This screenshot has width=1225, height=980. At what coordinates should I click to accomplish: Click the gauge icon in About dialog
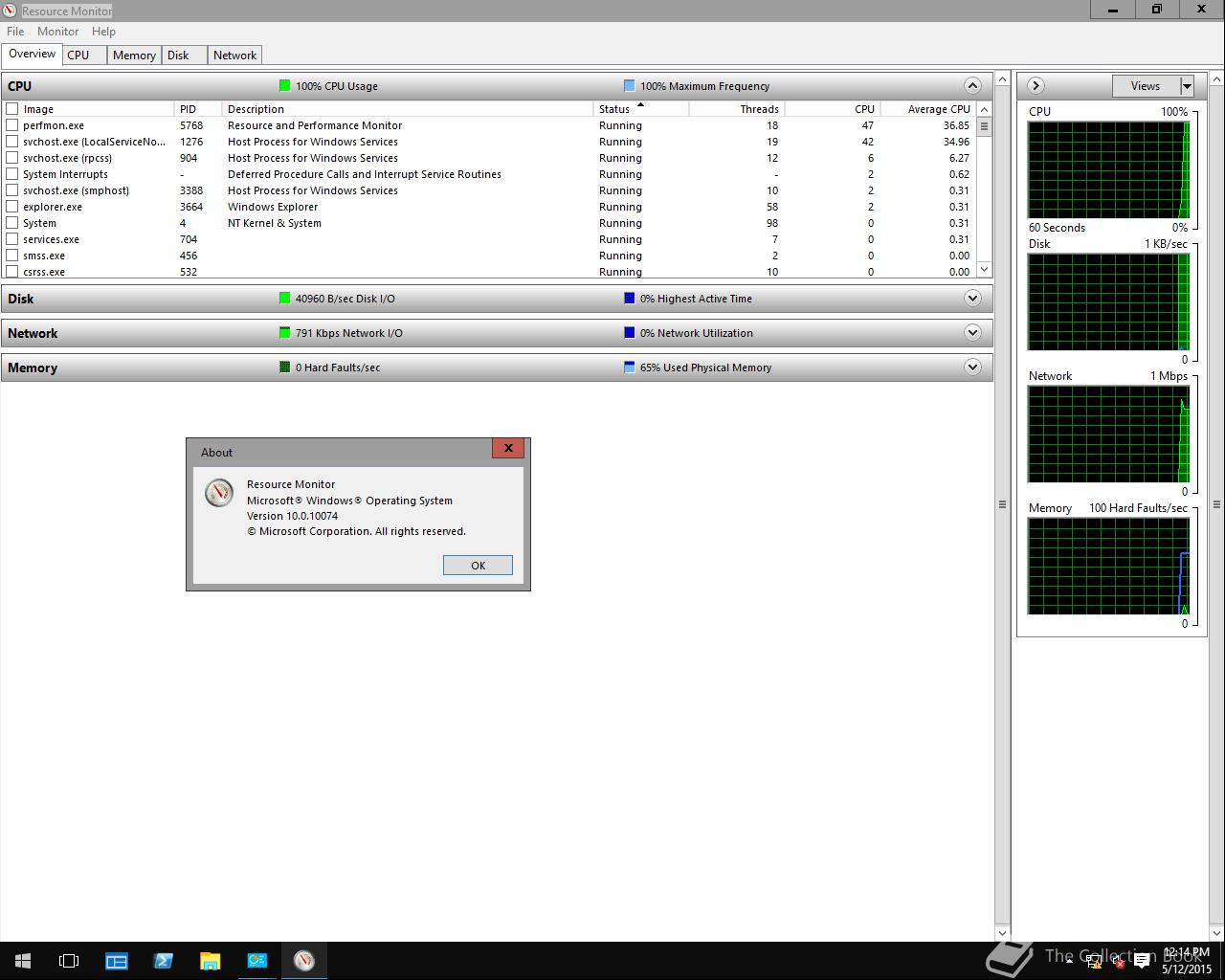(x=219, y=492)
